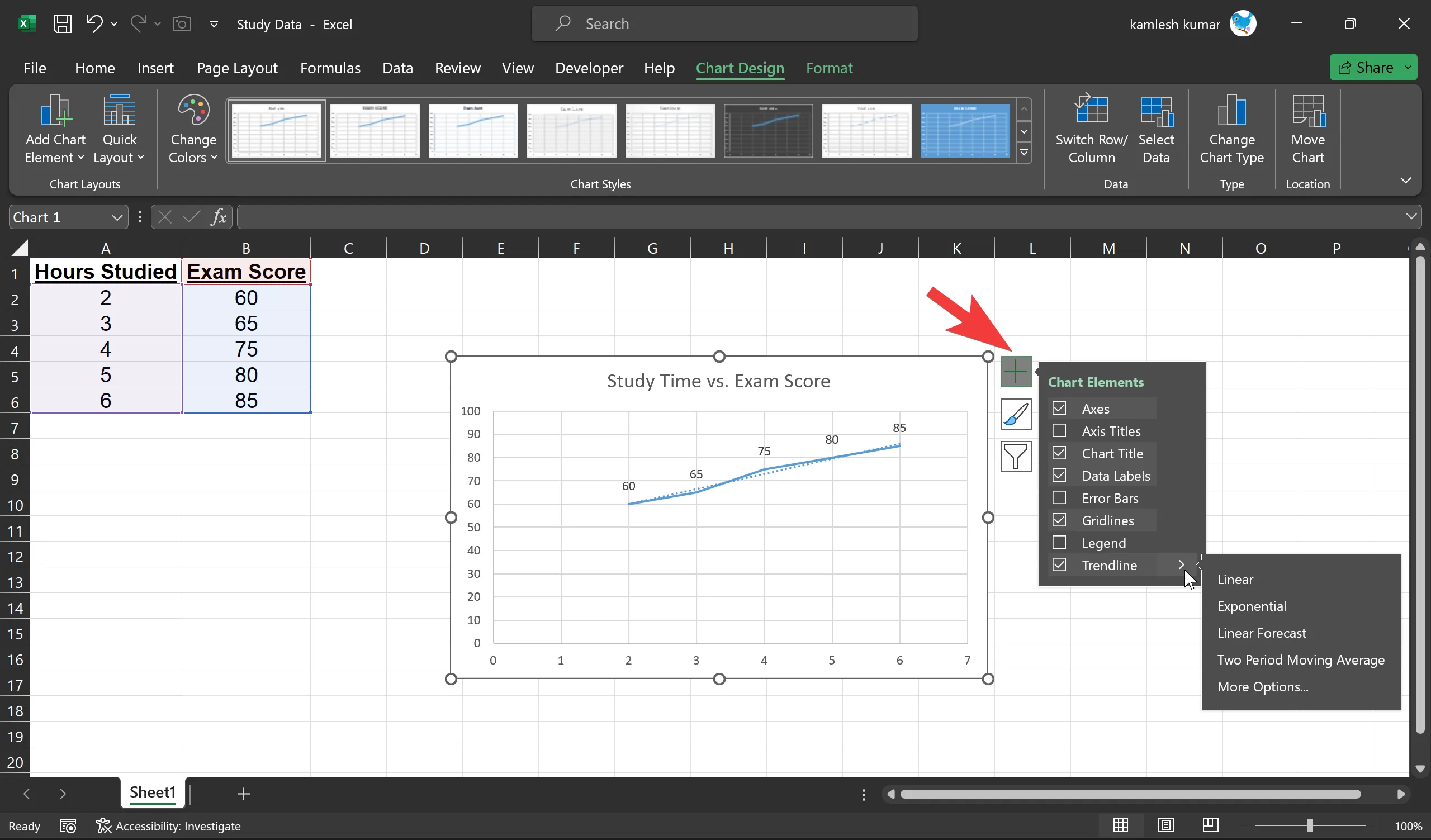1431x840 pixels.
Task: Open the Name Box dropdown showing Chart 1
Action: pyautogui.click(x=116, y=217)
